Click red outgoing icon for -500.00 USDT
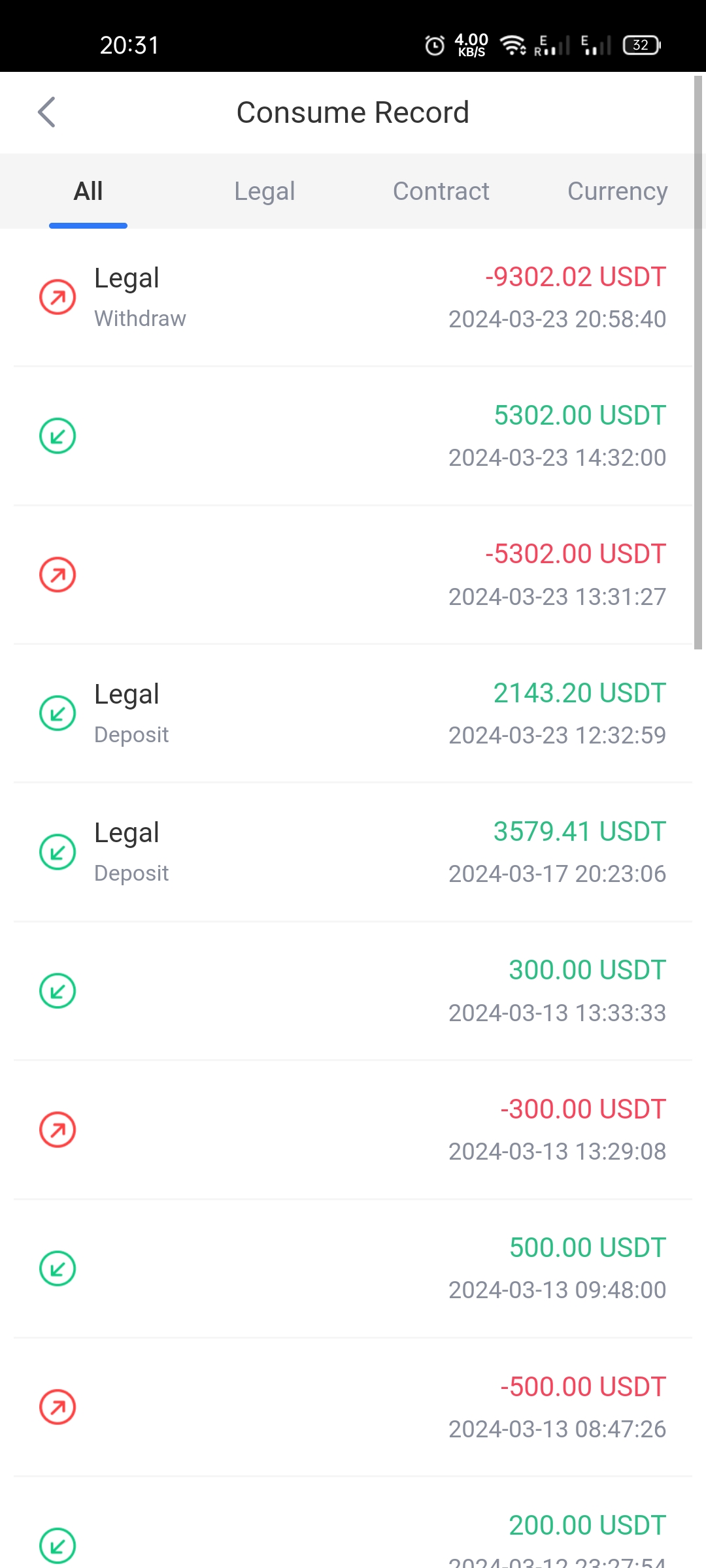The image size is (706, 1568). [x=58, y=1407]
